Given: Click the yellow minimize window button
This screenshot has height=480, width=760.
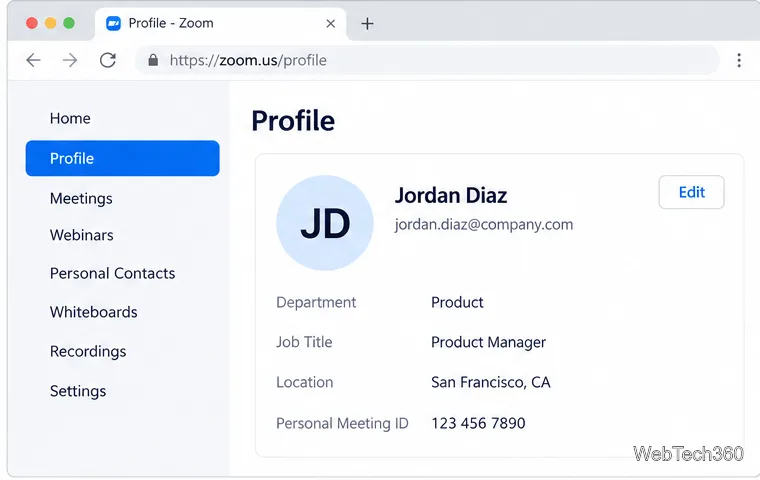Looking at the screenshot, I should click(x=50, y=23).
